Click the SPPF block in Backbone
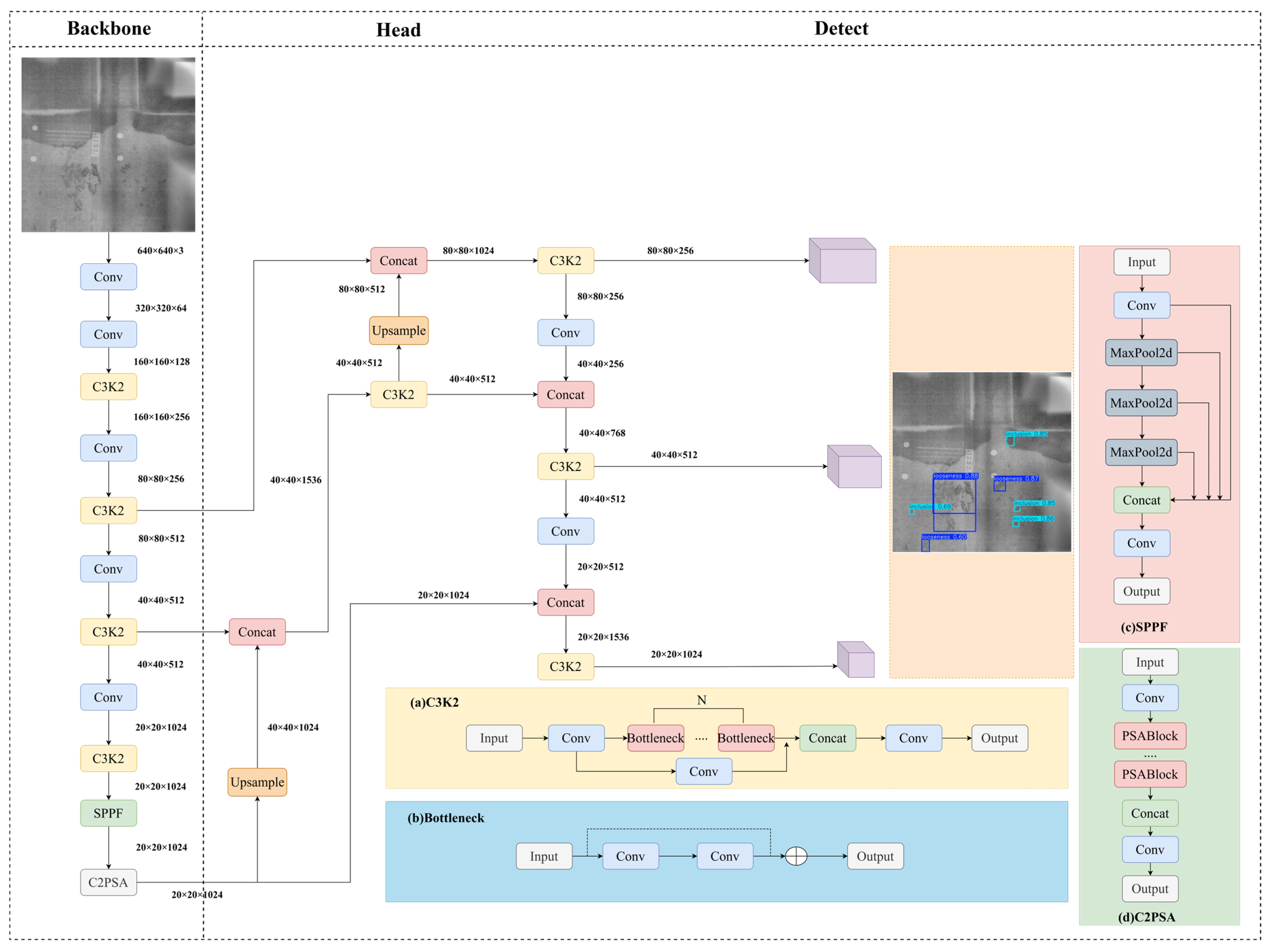Image resolution: width=1269 pixels, height=952 pixels. point(108,813)
